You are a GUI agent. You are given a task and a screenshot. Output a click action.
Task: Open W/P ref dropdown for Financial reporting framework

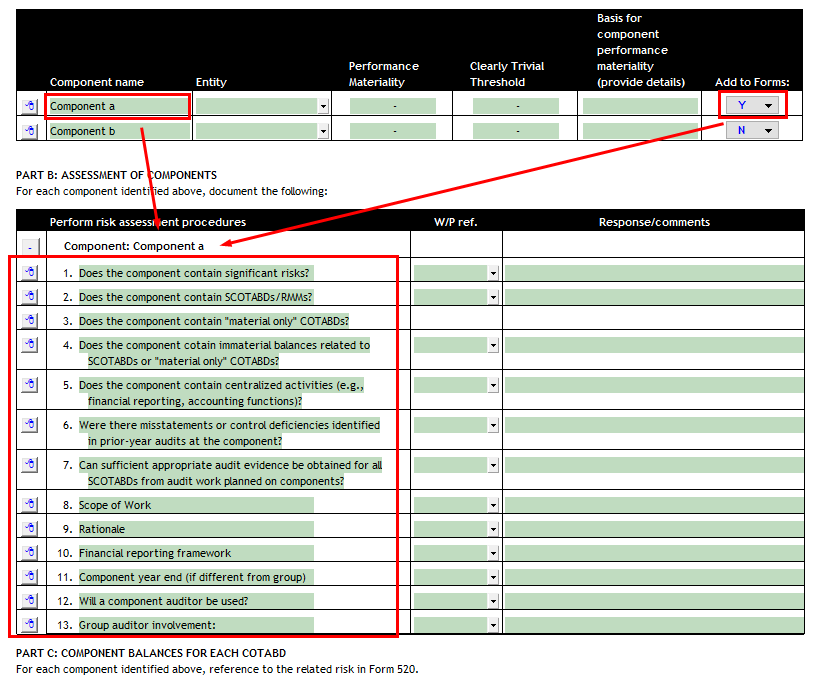coord(493,553)
